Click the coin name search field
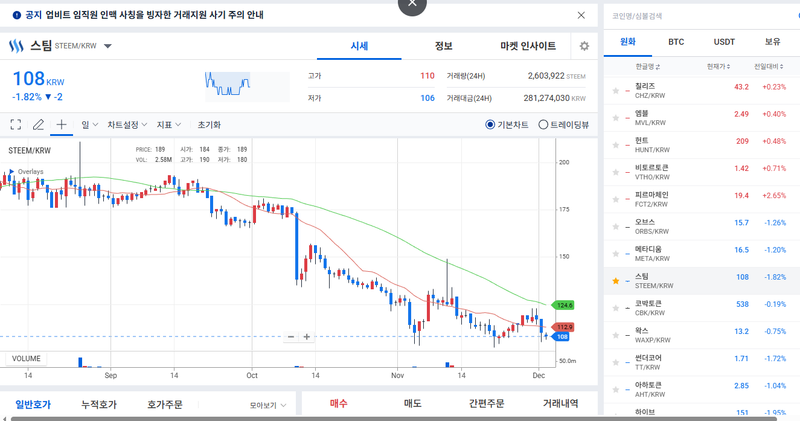This screenshot has height=421, width=800. coord(700,15)
